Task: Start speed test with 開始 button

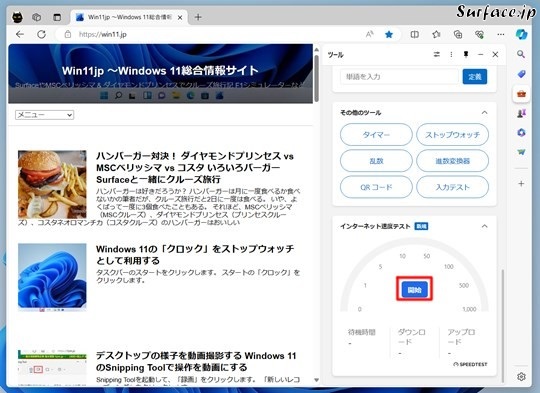Action: tap(414, 290)
